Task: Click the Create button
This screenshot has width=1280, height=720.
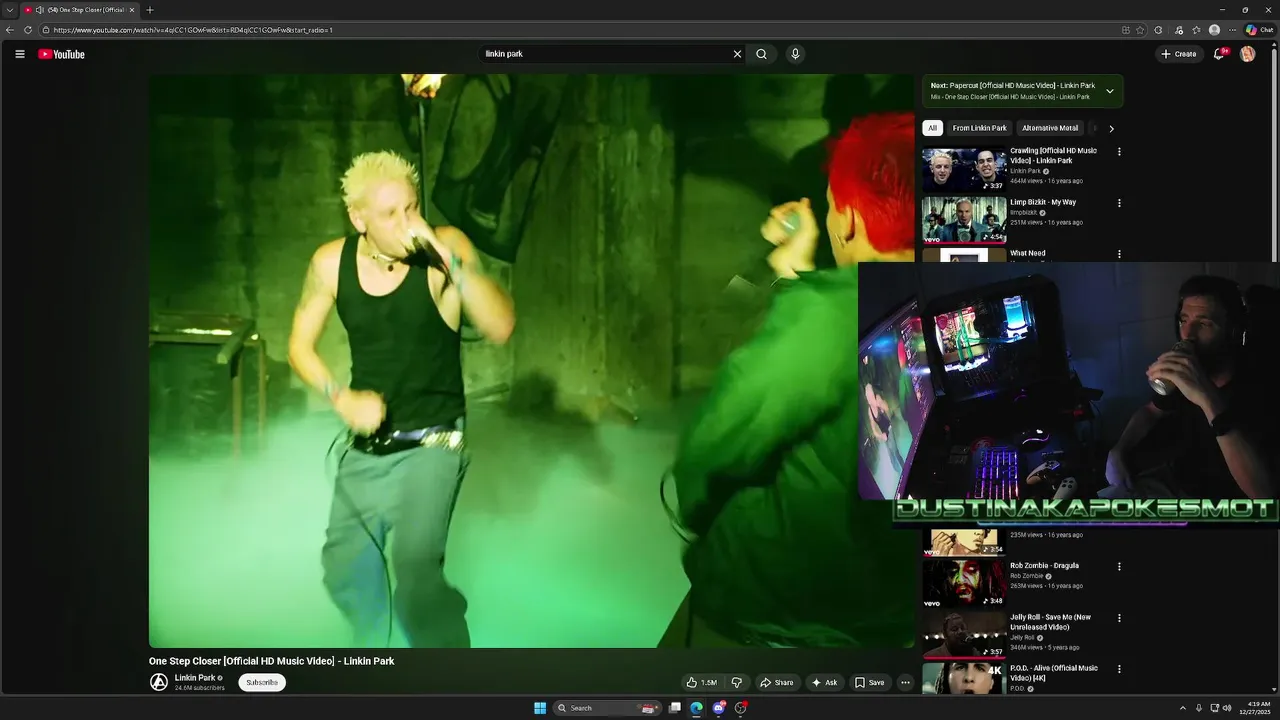Action: 1179,54
